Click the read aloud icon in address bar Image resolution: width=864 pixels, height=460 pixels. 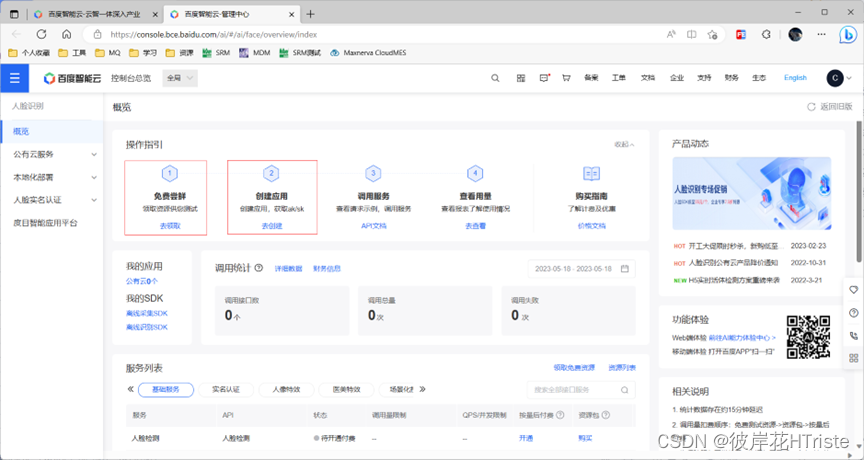(671, 34)
